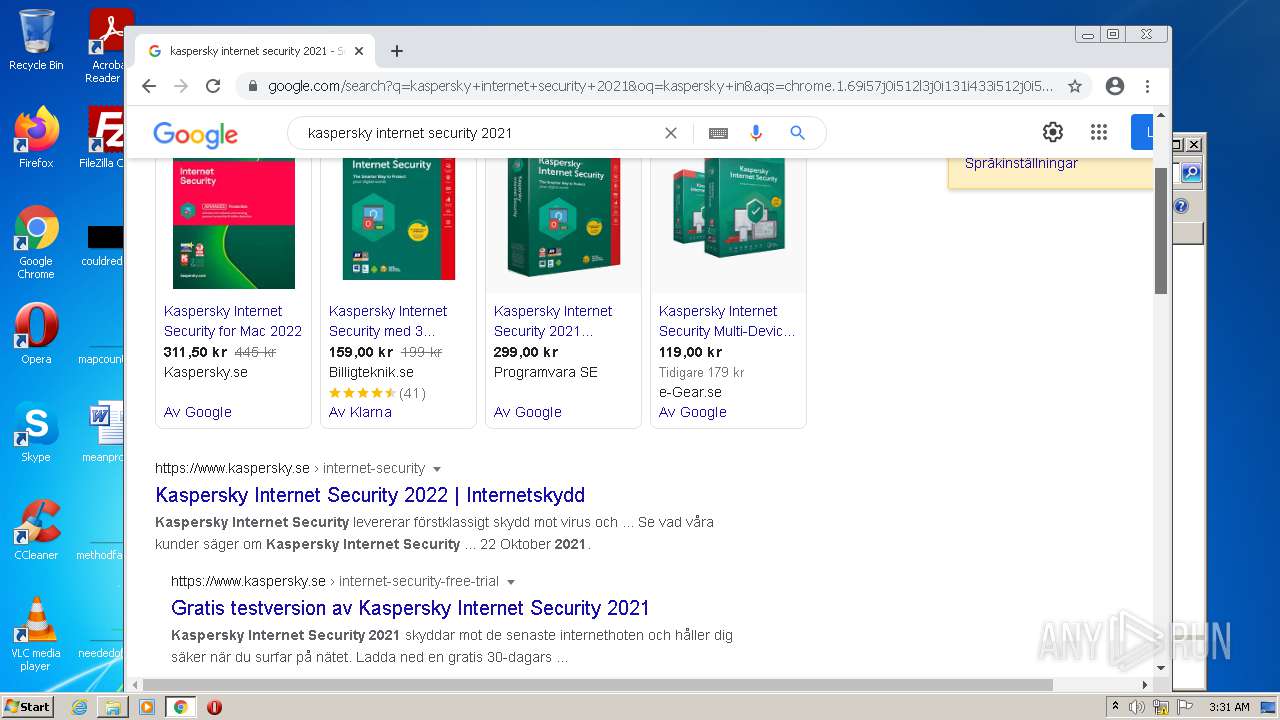1280x720 pixels.
Task: Open the Recycle Bin desktop icon
Action: 36,40
